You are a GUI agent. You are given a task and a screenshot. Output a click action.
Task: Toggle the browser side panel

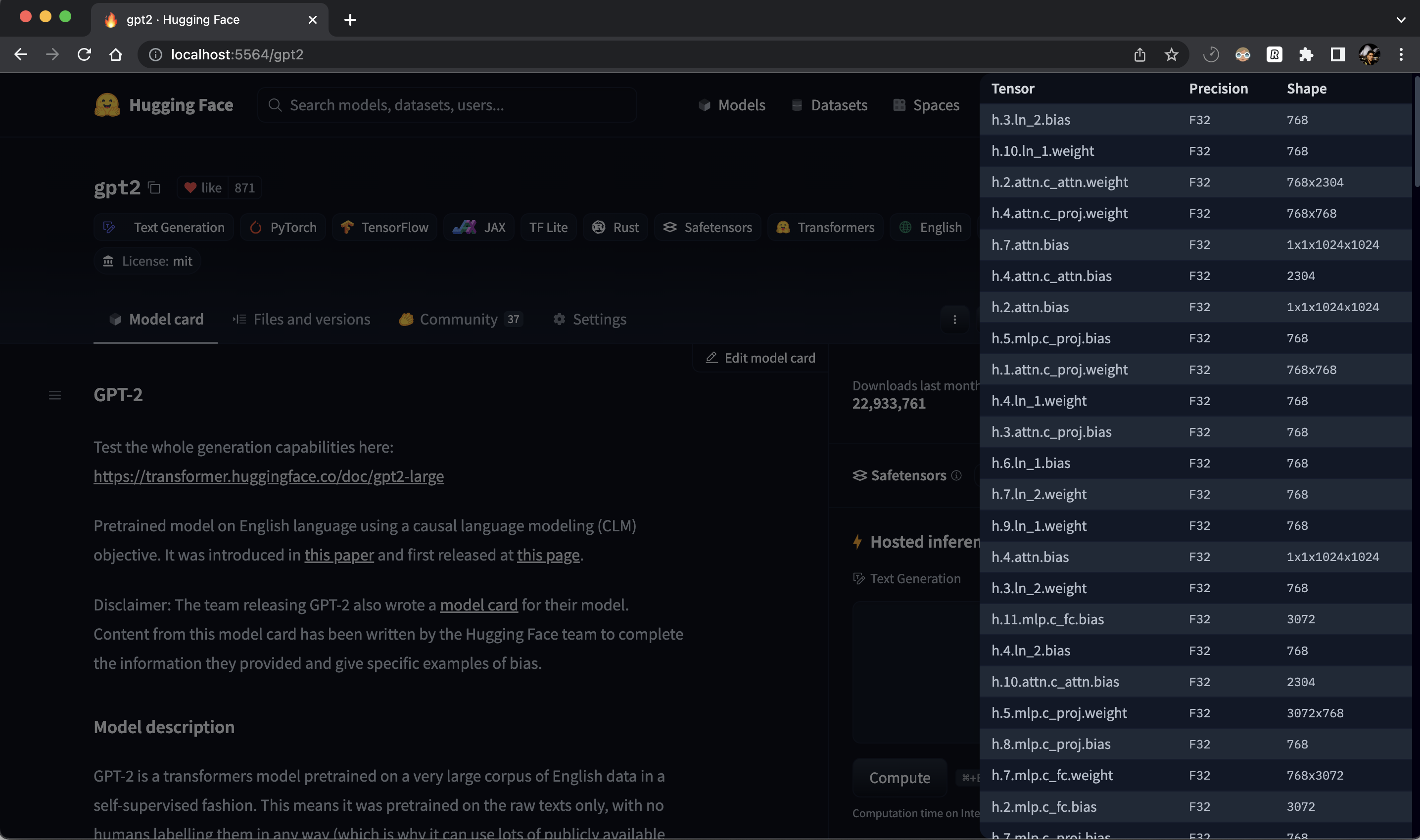(1337, 54)
